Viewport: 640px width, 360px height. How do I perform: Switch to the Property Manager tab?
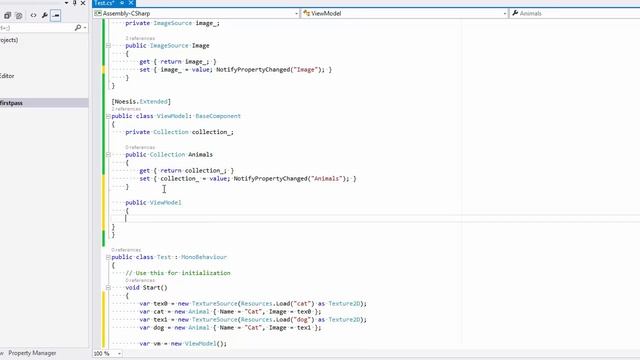click(32, 353)
